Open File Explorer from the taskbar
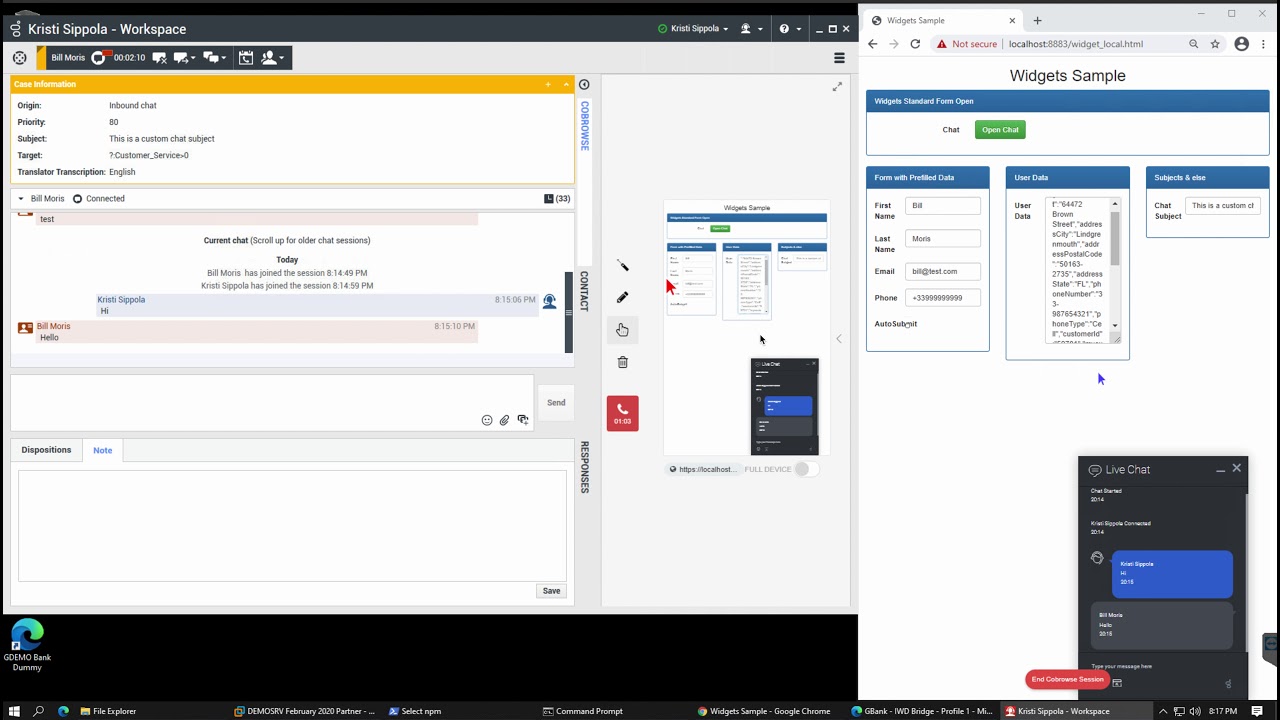This screenshot has height=720, width=1280. tap(108, 711)
